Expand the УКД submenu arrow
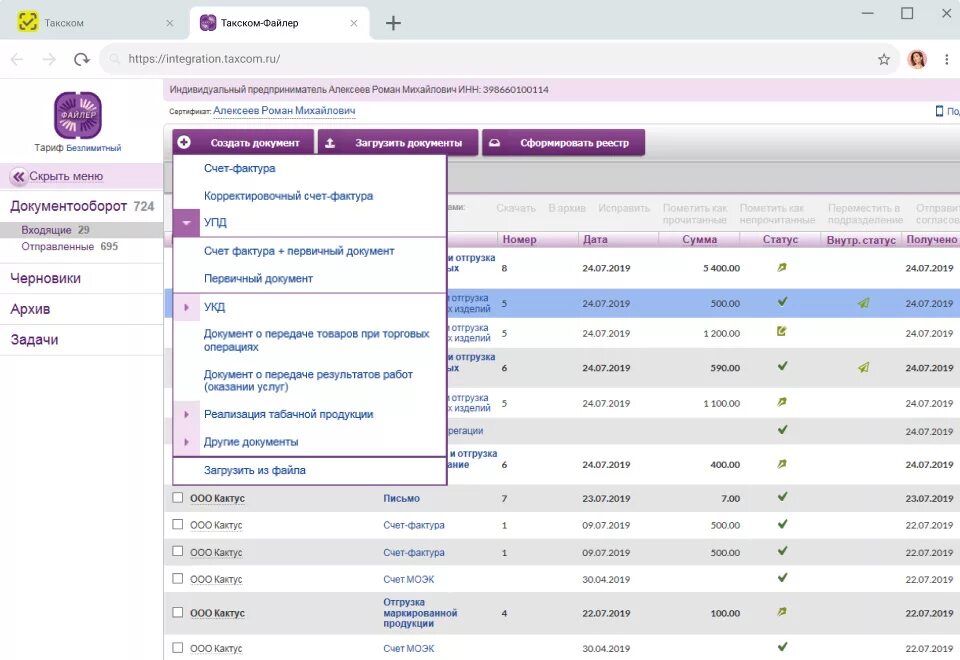 (x=186, y=307)
